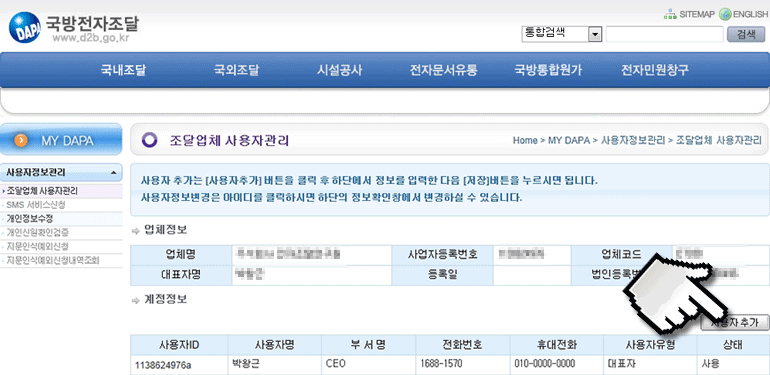The image size is (770, 375).
Task: Click the purple circle icon by page title
Action: point(149,141)
